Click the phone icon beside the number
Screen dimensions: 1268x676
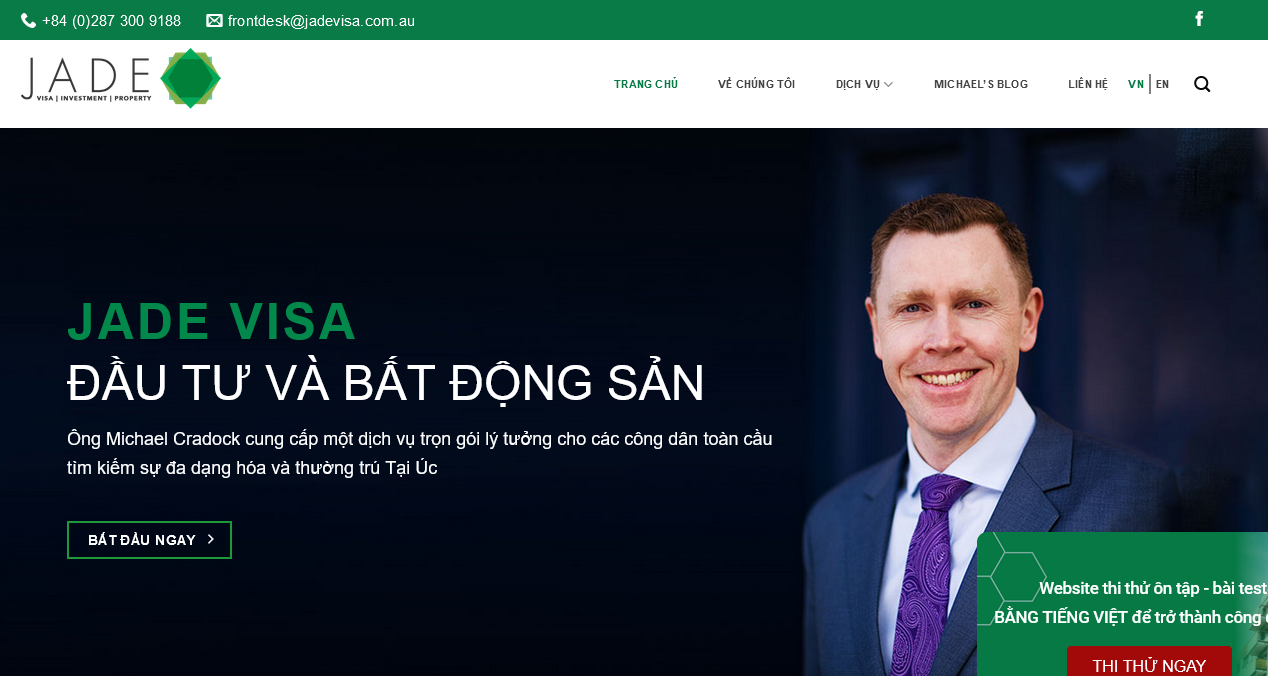click(28, 21)
